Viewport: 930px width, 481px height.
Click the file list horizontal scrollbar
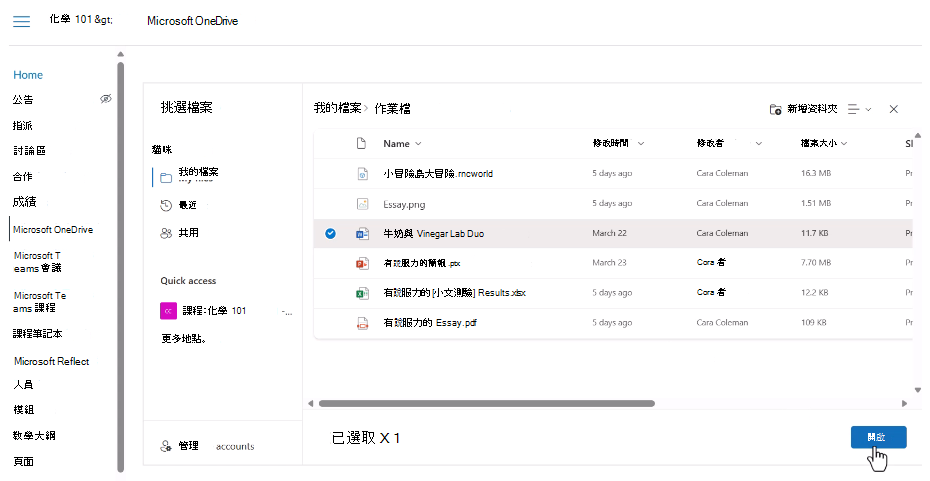click(x=486, y=403)
